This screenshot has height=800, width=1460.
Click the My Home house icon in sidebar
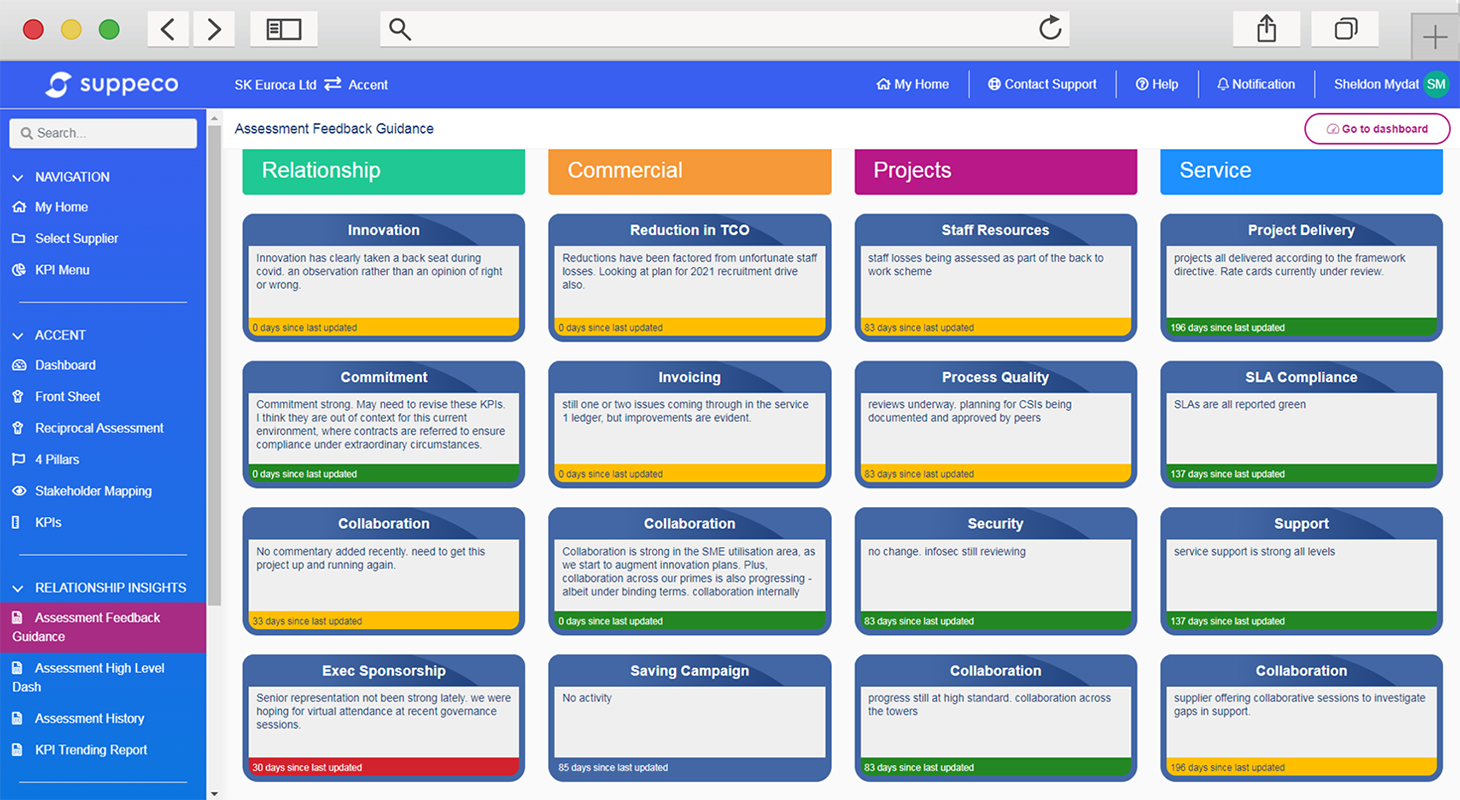pos(18,207)
